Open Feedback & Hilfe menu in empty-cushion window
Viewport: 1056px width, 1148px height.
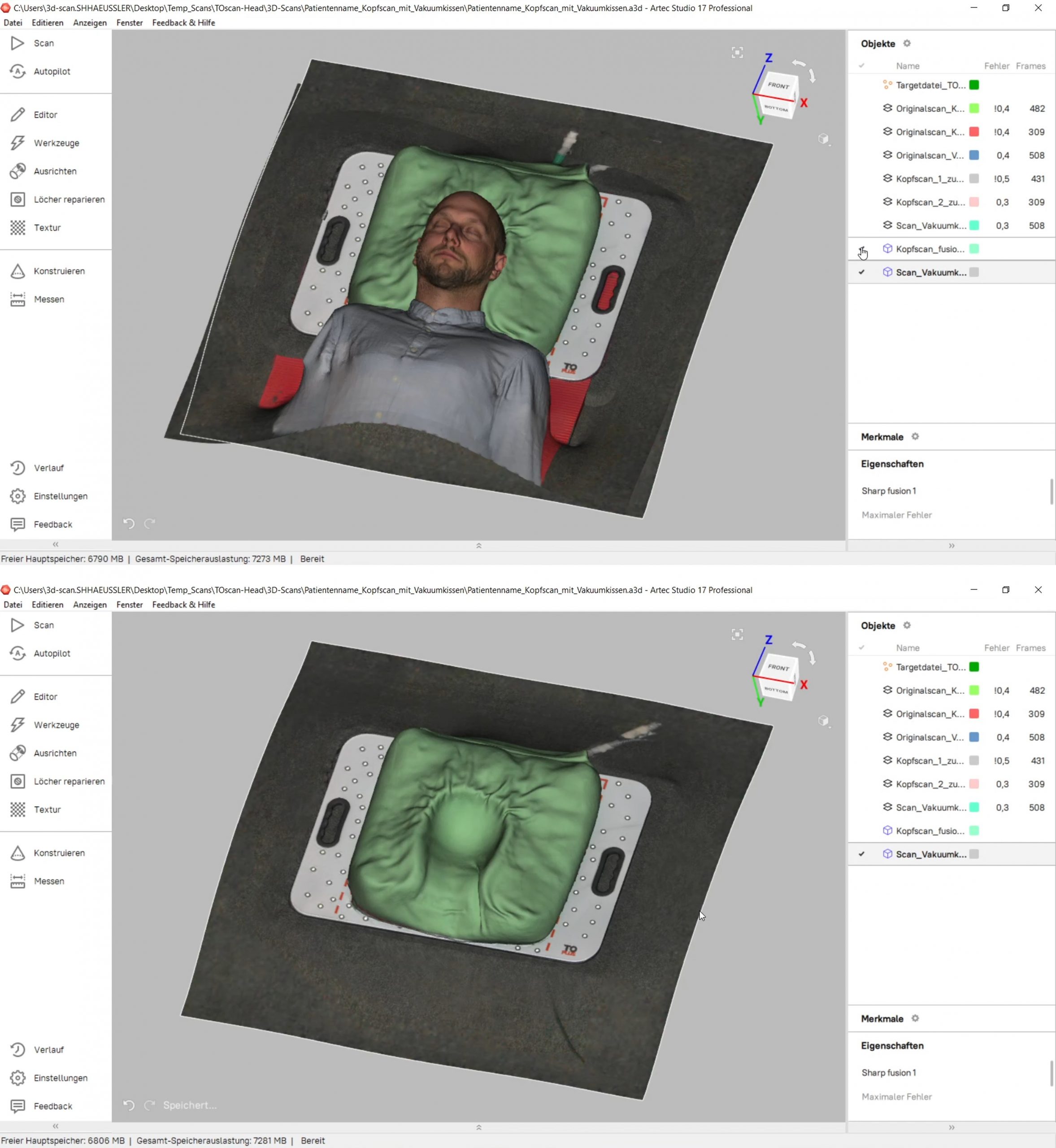point(183,604)
